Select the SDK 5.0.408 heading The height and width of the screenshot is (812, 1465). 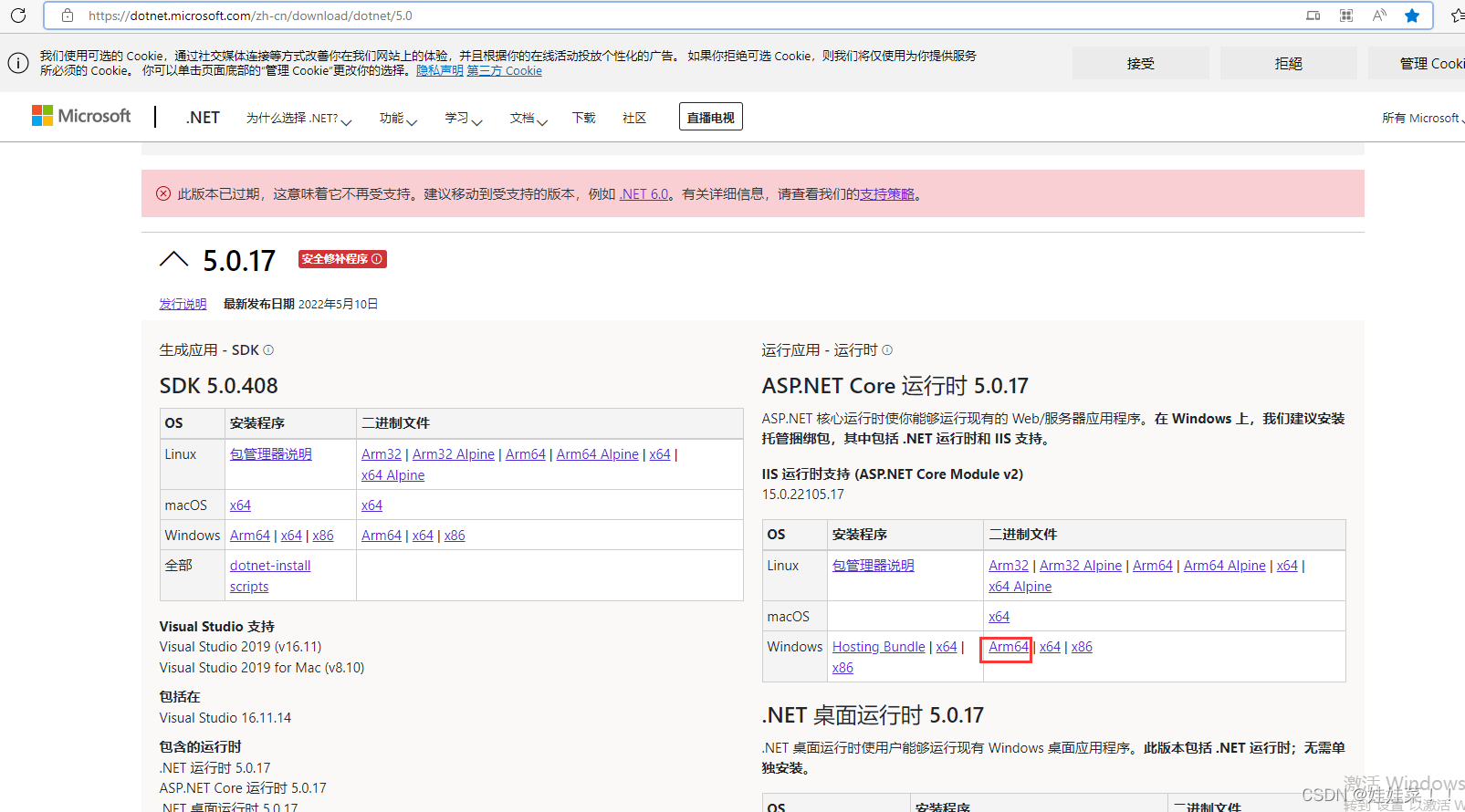click(x=219, y=386)
